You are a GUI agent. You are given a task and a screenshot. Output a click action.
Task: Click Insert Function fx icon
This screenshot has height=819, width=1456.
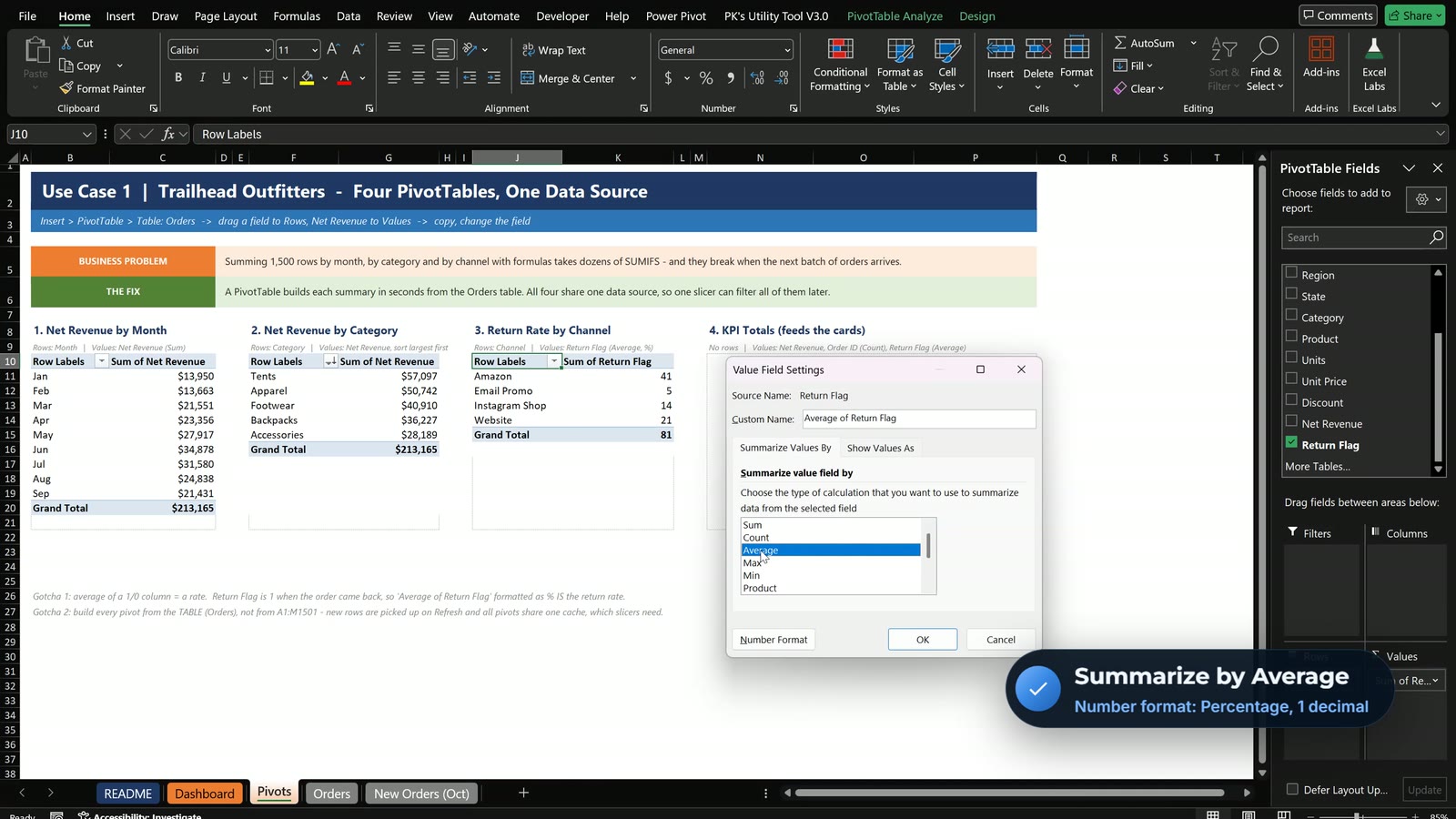(x=168, y=134)
